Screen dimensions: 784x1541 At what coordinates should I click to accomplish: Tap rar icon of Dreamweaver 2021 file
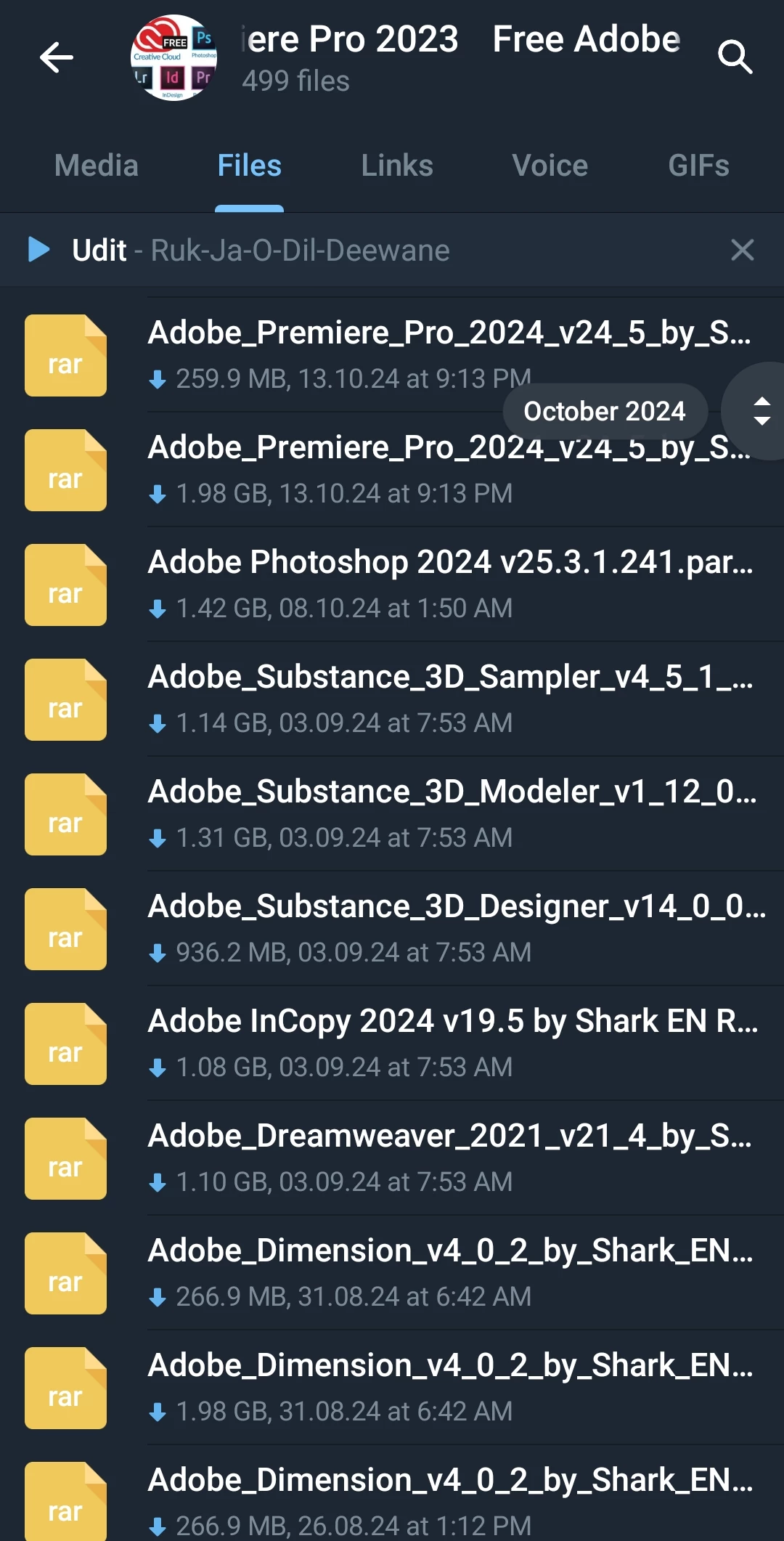pyautogui.click(x=65, y=1158)
